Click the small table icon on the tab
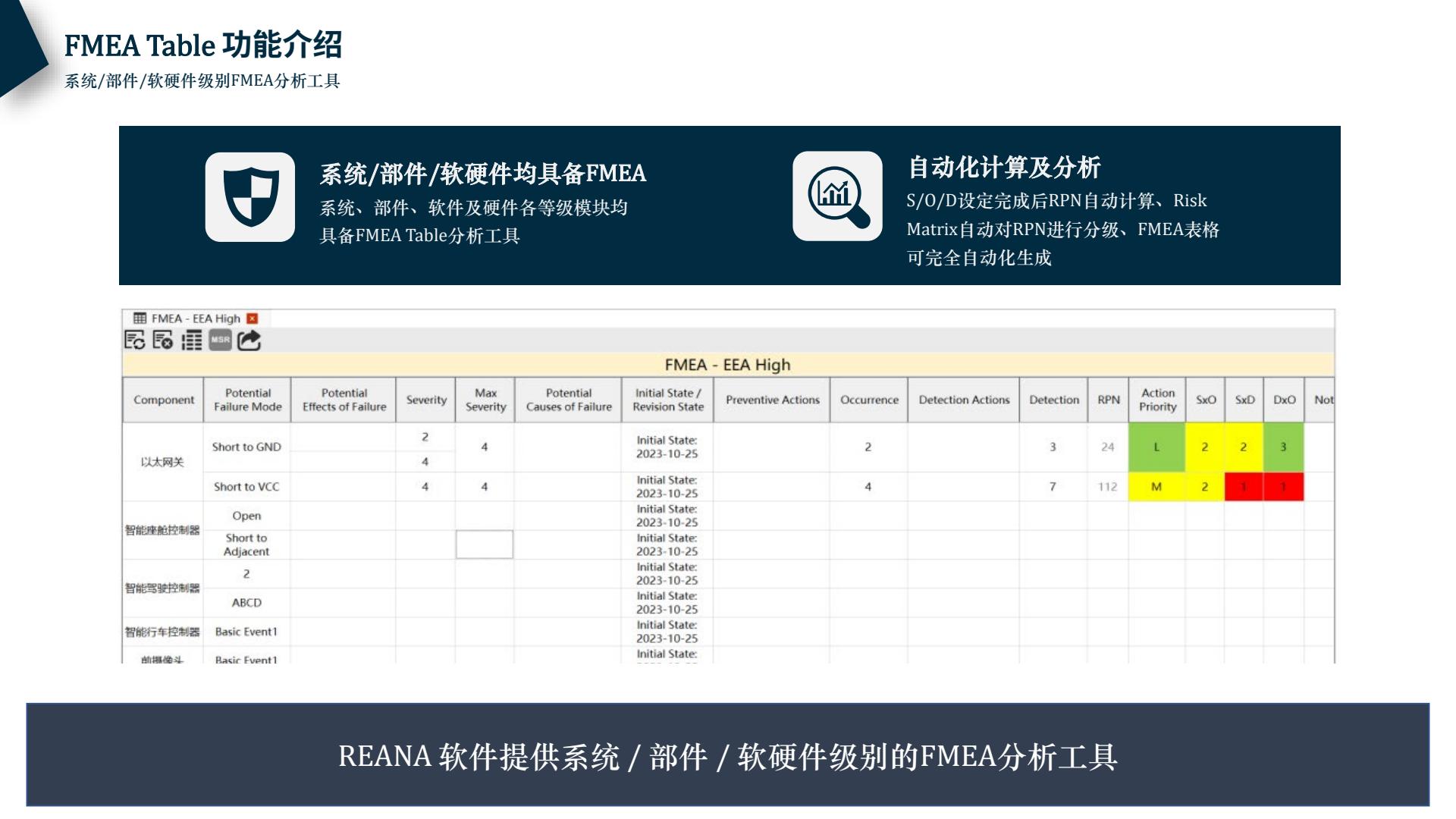Screen dimensions: 1456x819 pos(139,318)
